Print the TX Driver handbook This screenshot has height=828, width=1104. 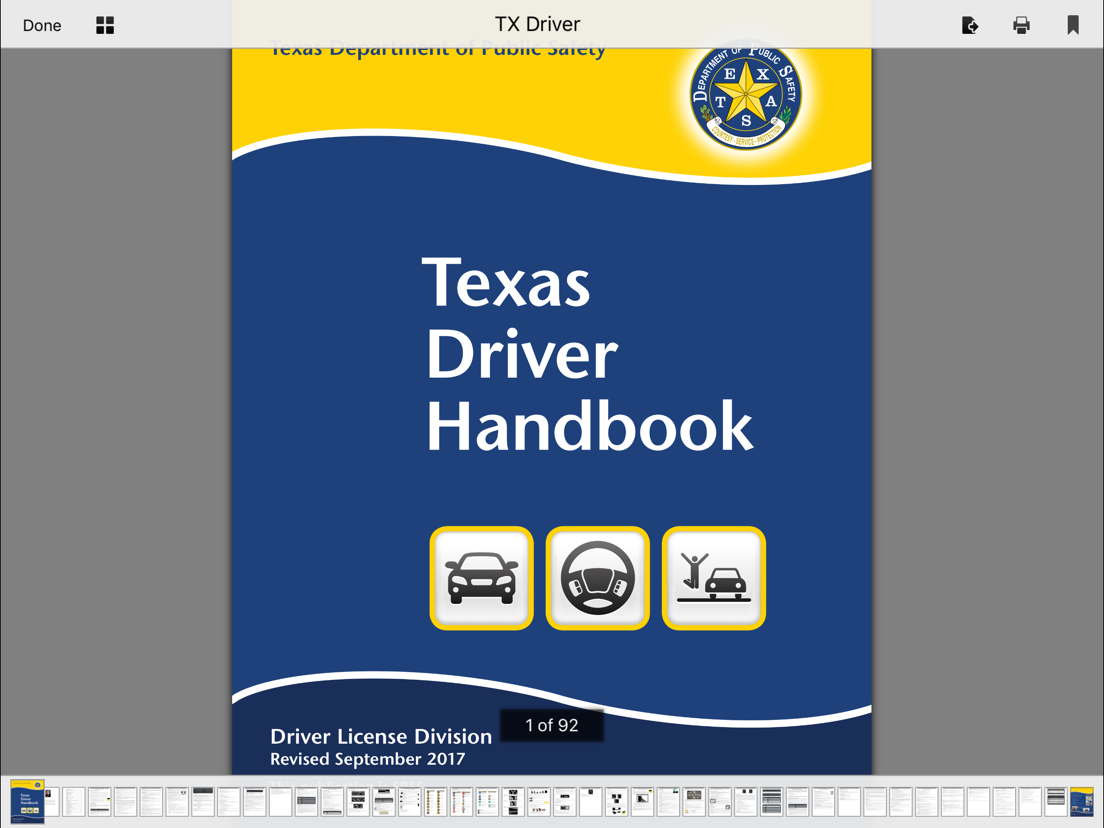coord(1021,24)
